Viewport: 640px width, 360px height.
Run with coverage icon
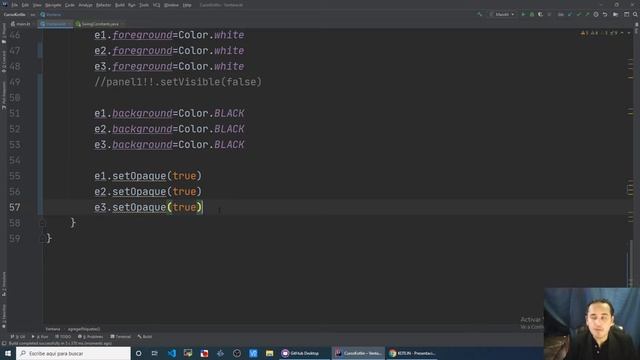pyautogui.click(x=540, y=14)
